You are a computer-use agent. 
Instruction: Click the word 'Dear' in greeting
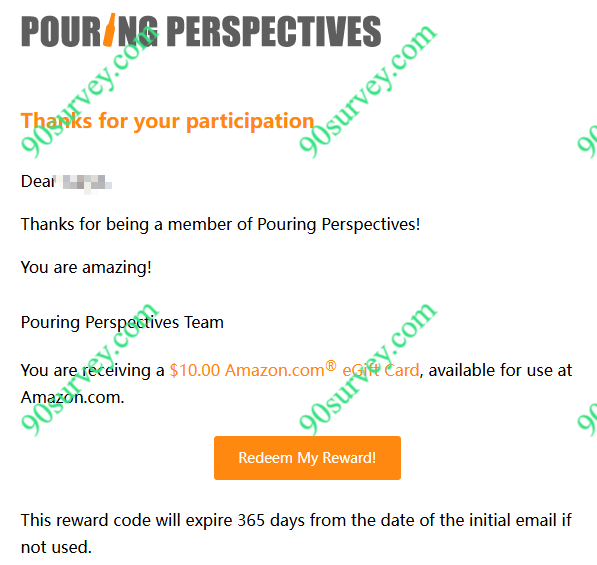[38, 181]
